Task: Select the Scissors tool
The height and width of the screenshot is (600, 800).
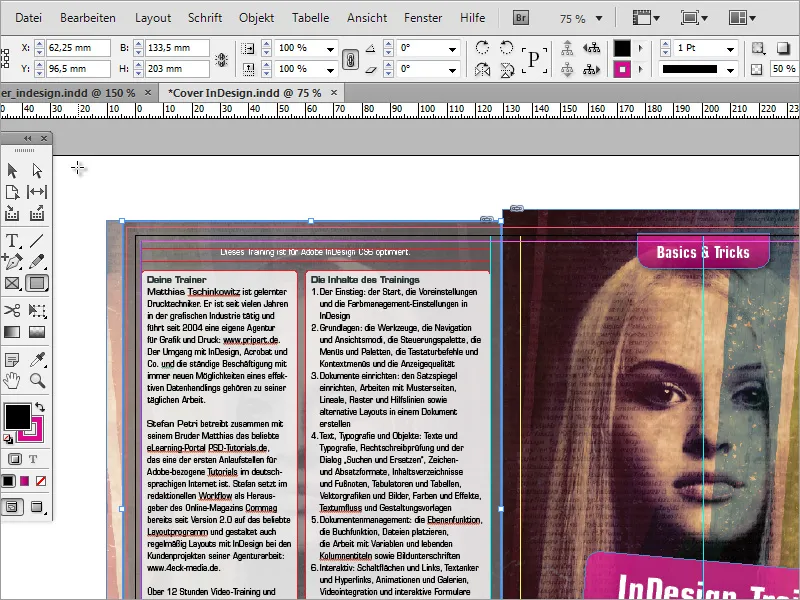Action: pyautogui.click(x=12, y=310)
